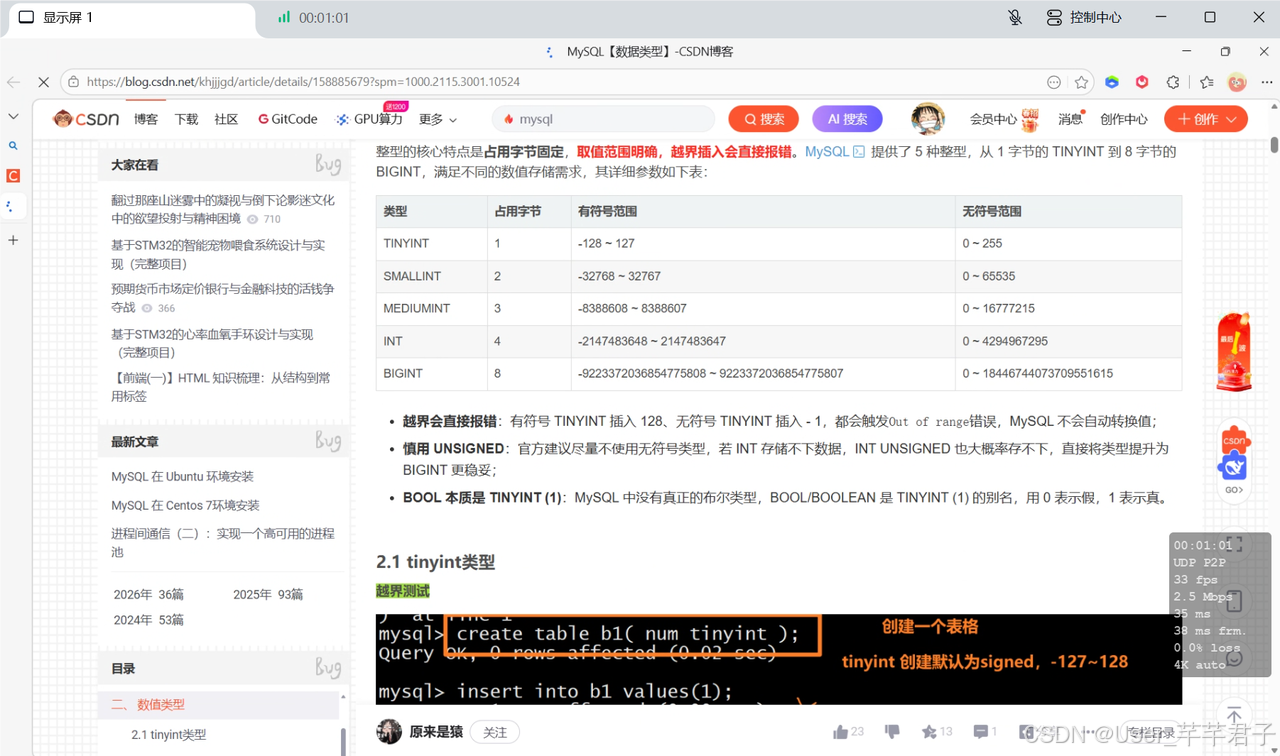Click the floating CSDN GO widget

pyautogui.click(x=1233, y=460)
